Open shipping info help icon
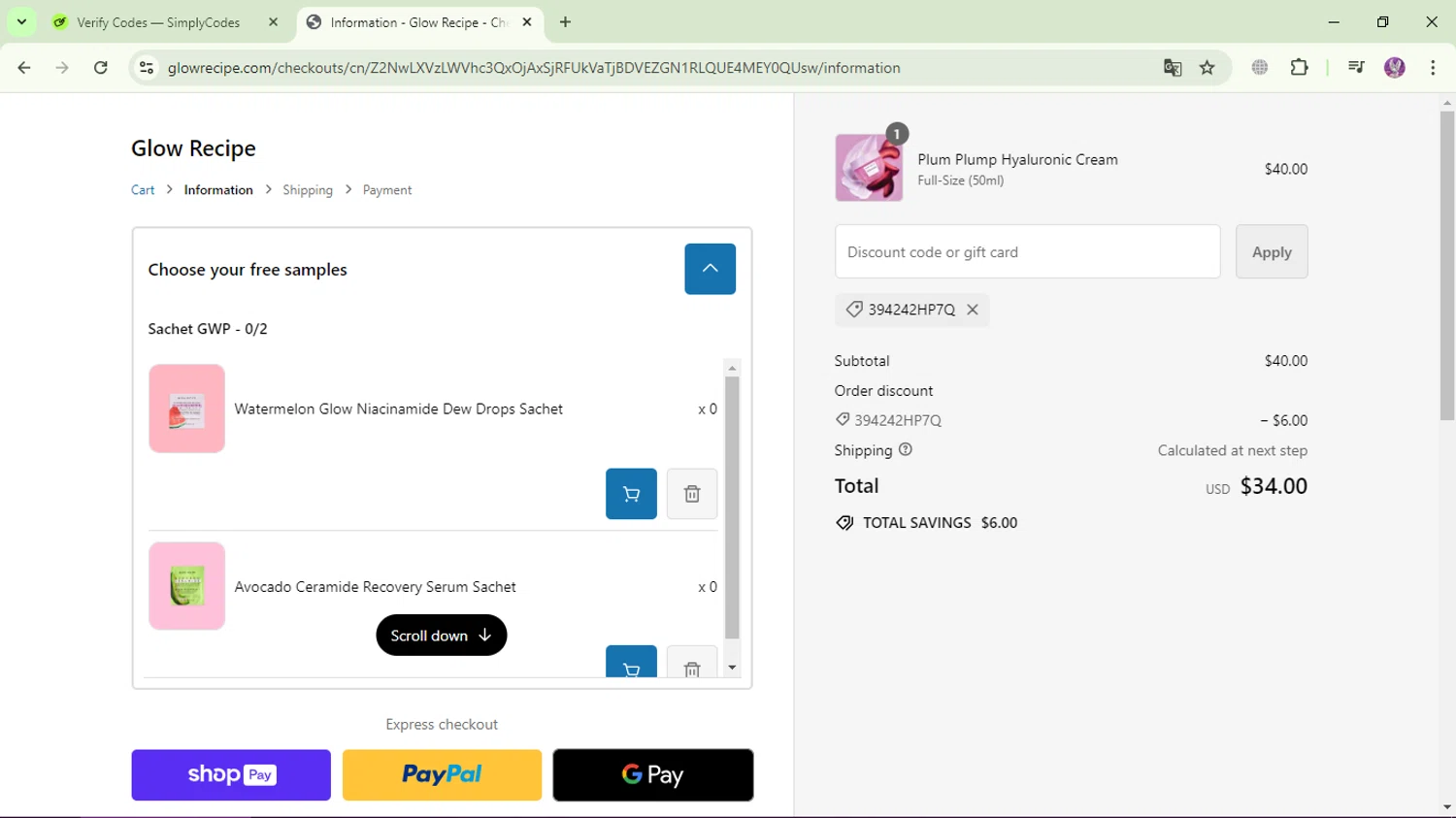Image resolution: width=1456 pixels, height=818 pixels. 906,450
